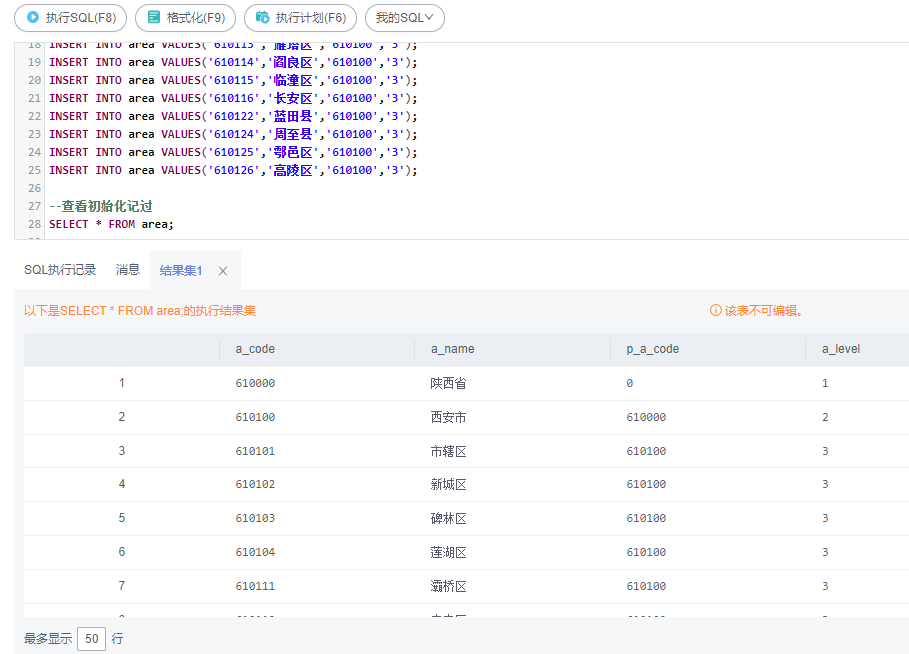
Task: Select the 西安市 cell
Action: [448, 417]
